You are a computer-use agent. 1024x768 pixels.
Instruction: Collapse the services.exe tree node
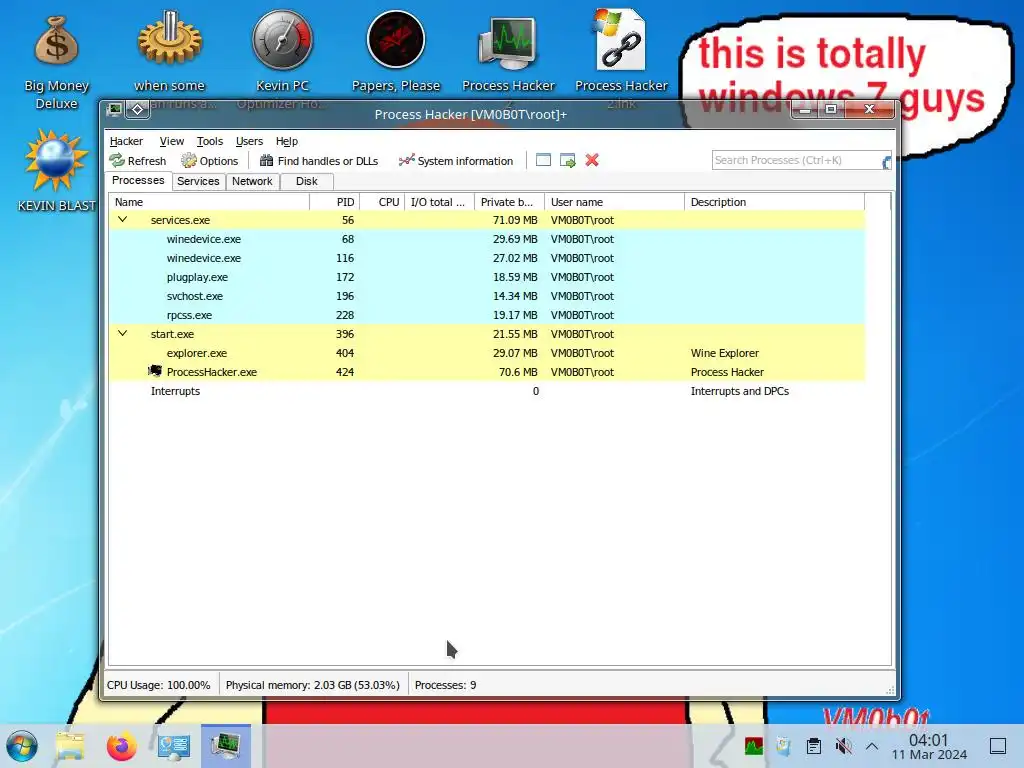coord(122,219)
